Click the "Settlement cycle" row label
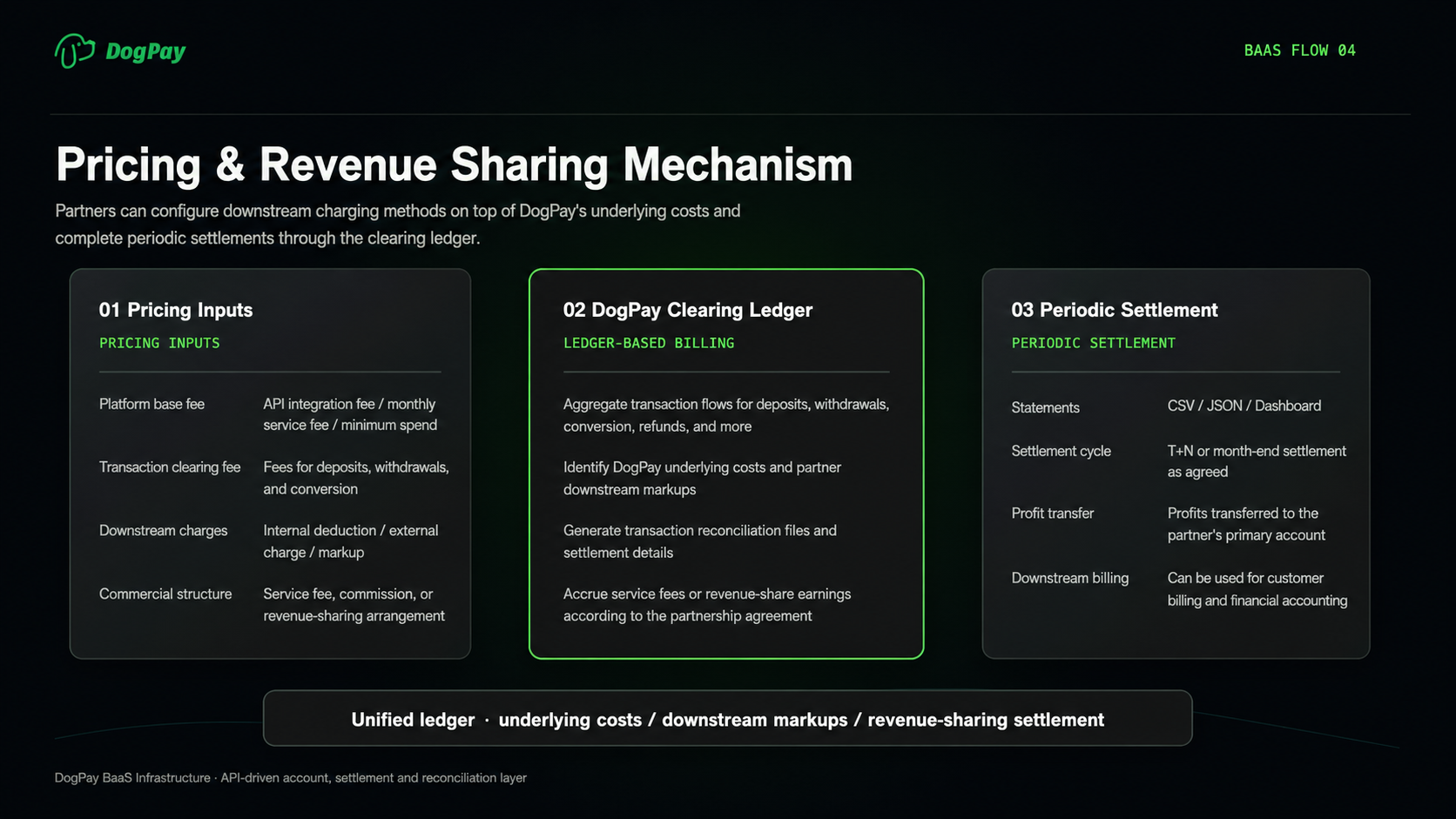Image resolution: width=1456 pixels, height=819 pixels. point(1061,451)
